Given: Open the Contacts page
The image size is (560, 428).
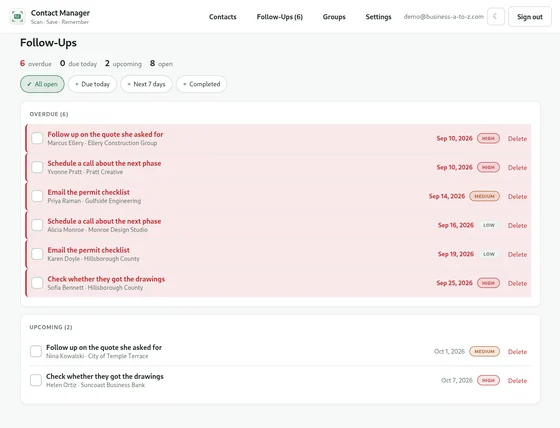Looking at the screenshot, I should (x=222, y=17).
